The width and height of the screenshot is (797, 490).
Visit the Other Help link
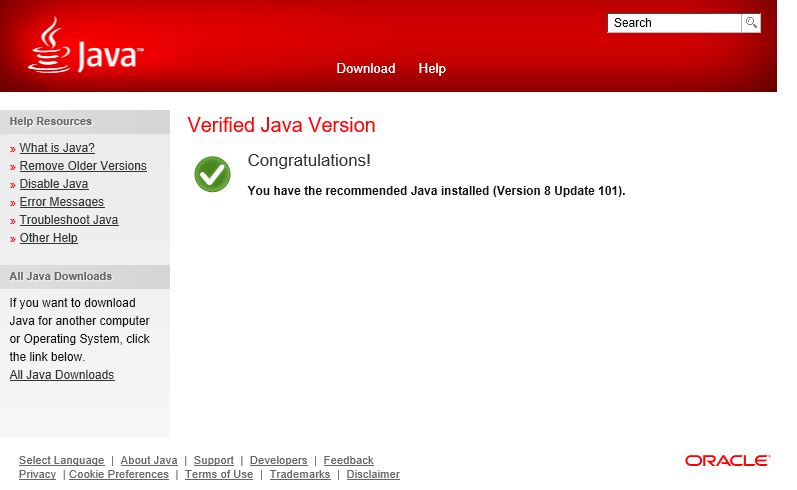coord(48,238)
